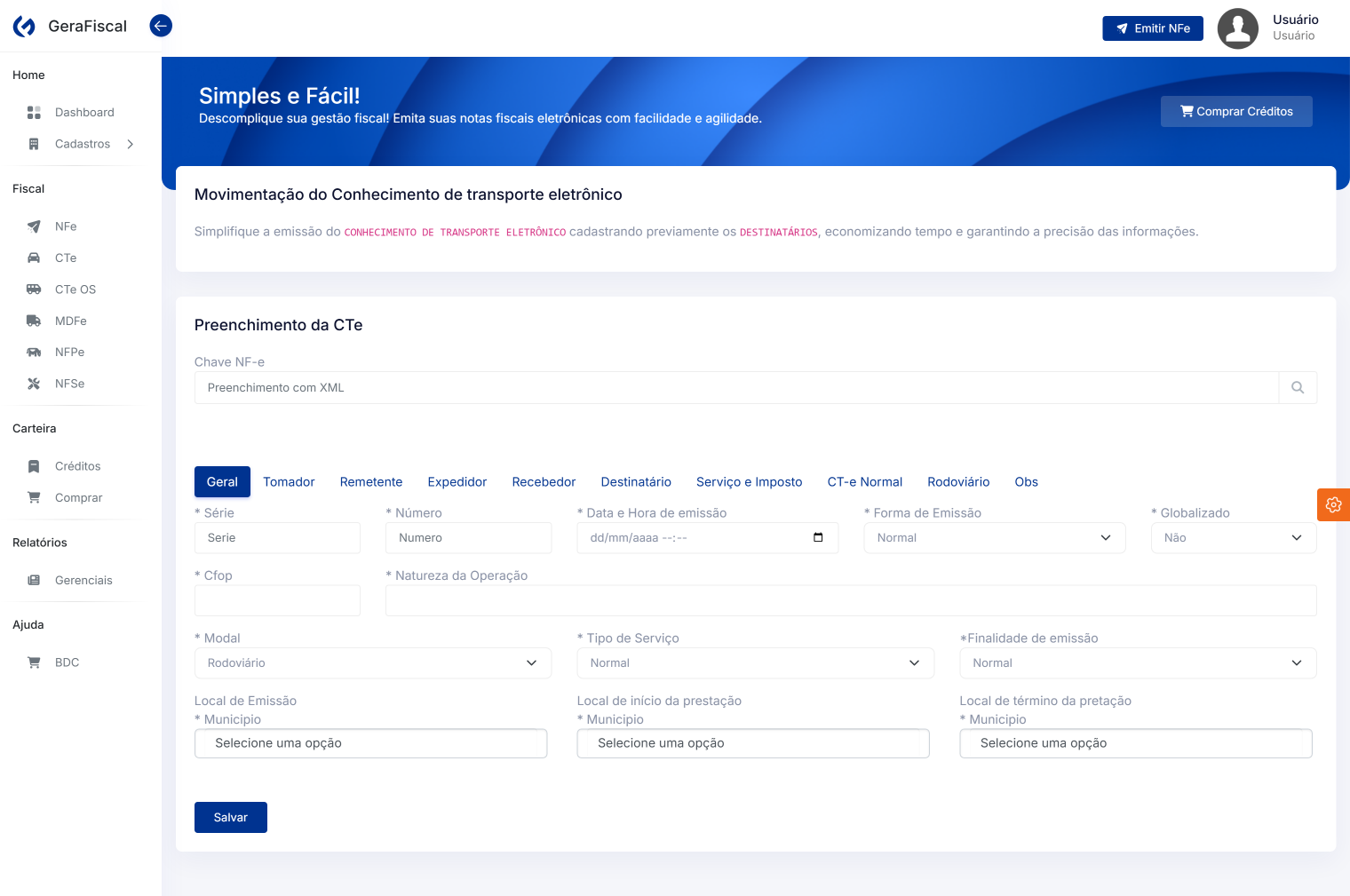
Task: Open Gerenciais reports link
Action: [x=83, y=581]
